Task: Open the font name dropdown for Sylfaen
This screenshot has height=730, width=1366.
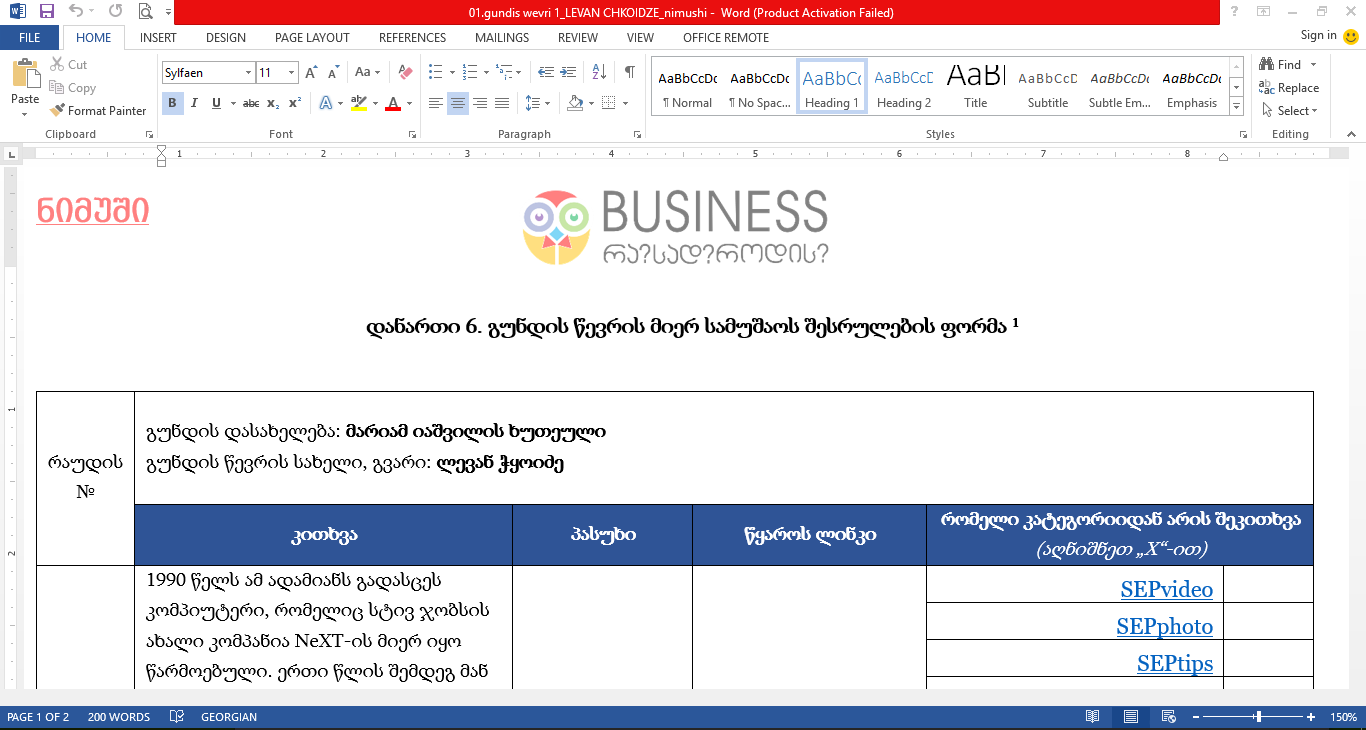Action: click(x=248, y=72)
